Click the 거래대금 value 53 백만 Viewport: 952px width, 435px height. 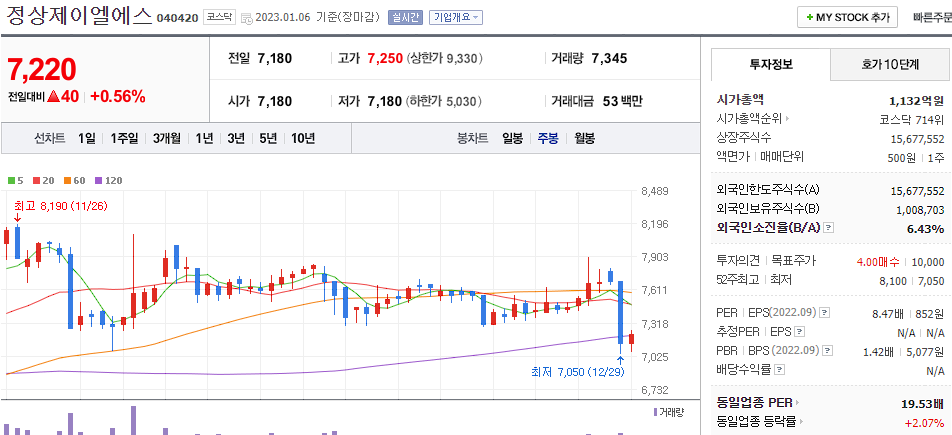tap(623, 101)
